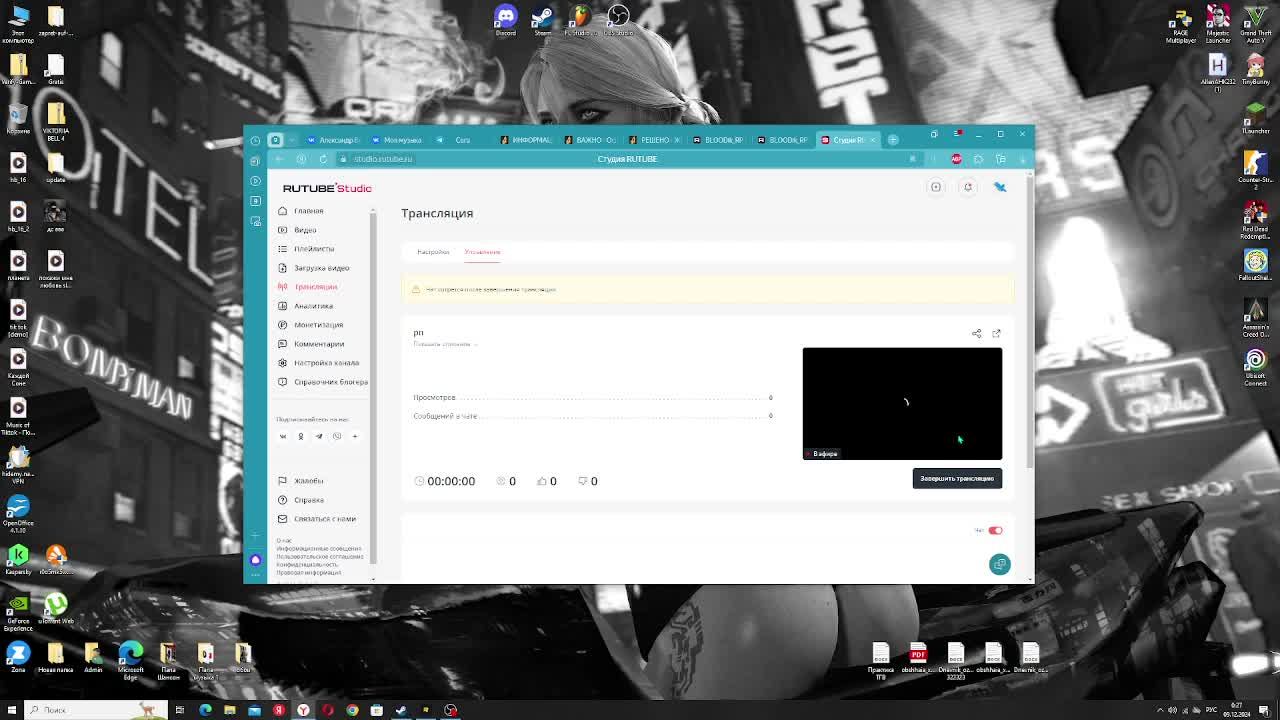Screen dimensions: 1280x720
Task: Switch to the Александр browser tab
Action: pos(333,140)
